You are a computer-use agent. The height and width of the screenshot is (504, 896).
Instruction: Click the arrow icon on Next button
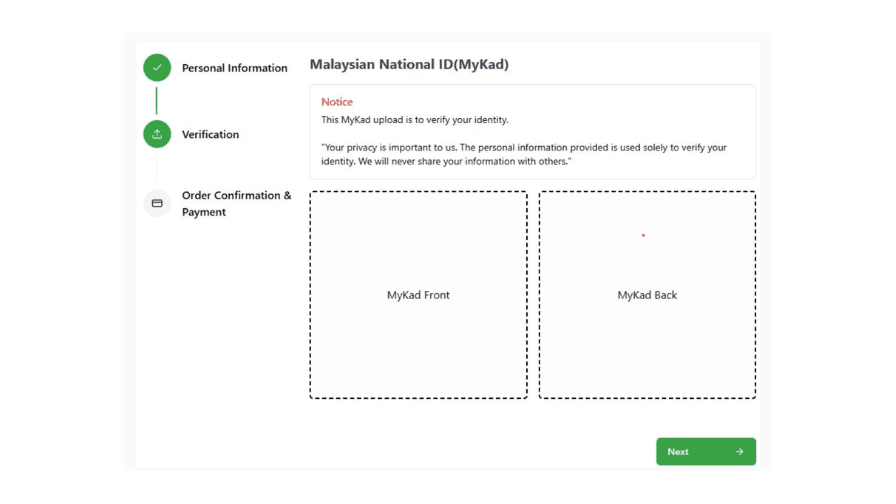[x=739, y=451]
